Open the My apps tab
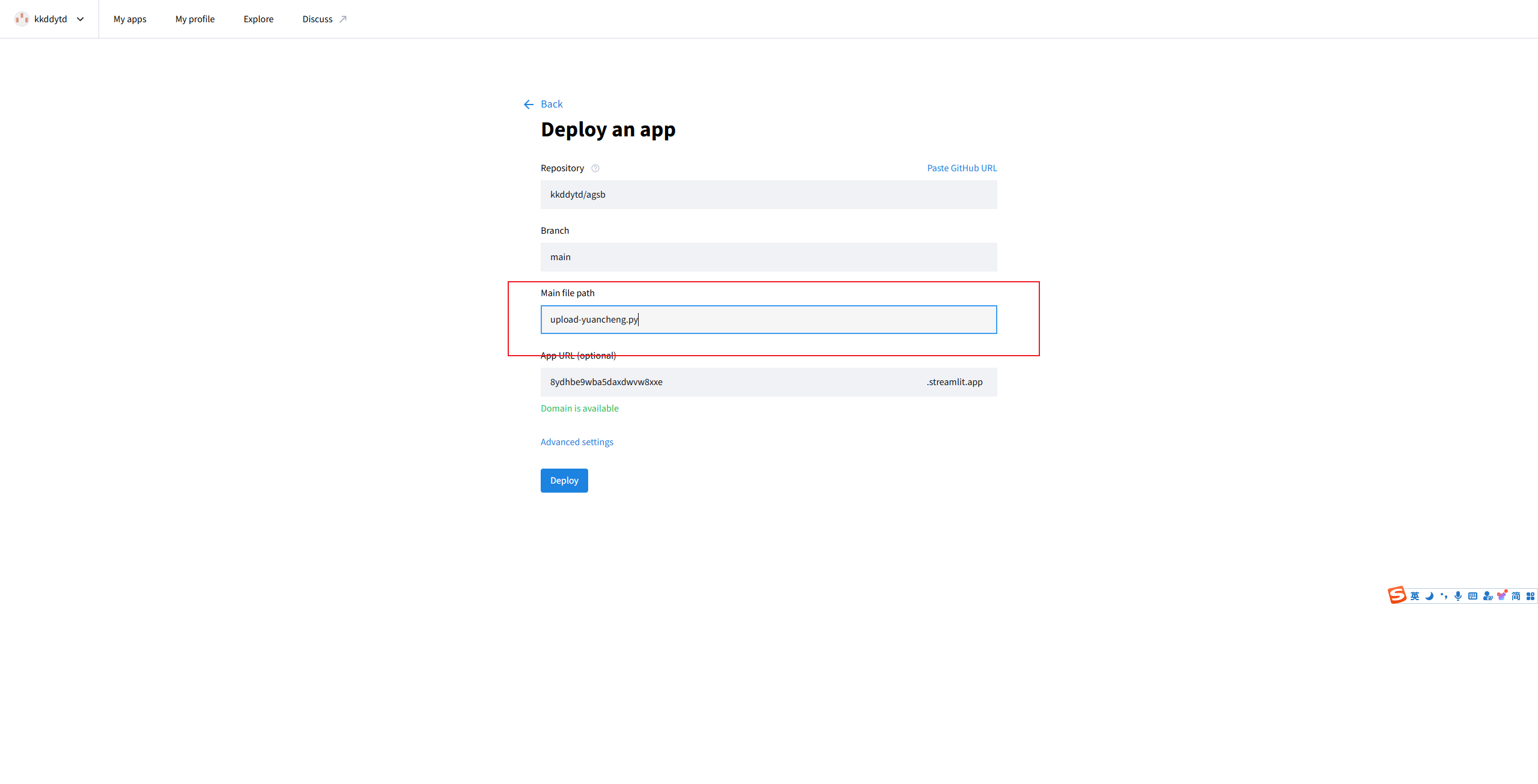The height and width of the screenshot is (784, 1538). click(x=130, y=19)
